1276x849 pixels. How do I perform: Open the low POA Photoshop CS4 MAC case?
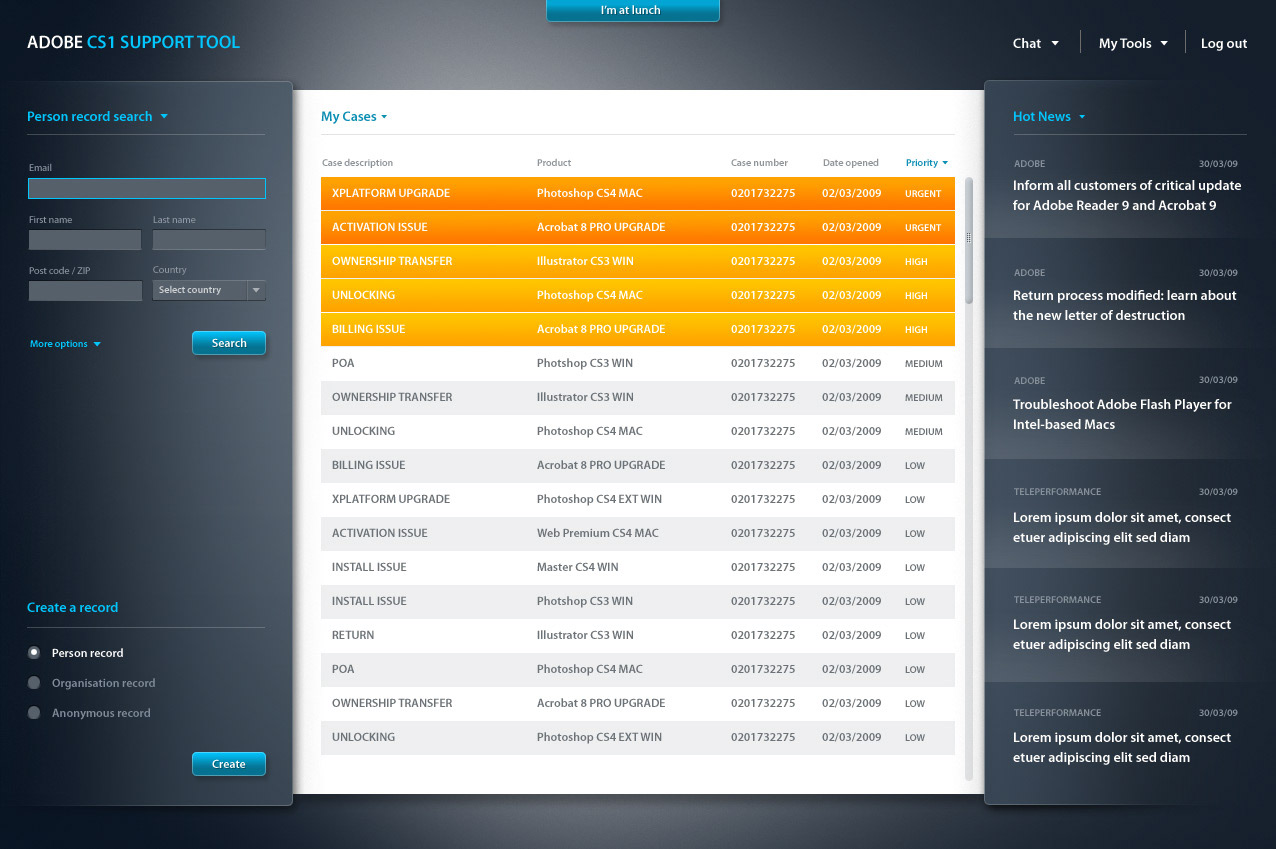click(638, 669)
